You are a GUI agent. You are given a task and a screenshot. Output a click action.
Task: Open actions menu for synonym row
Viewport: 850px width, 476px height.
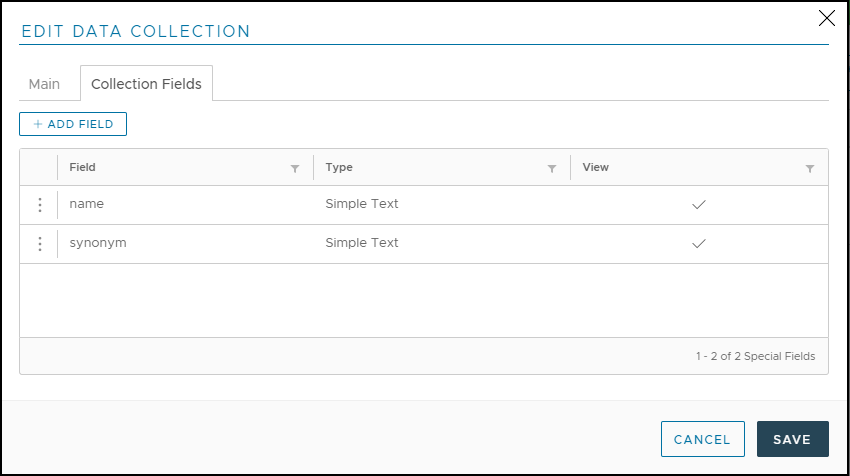coord(40,244)
